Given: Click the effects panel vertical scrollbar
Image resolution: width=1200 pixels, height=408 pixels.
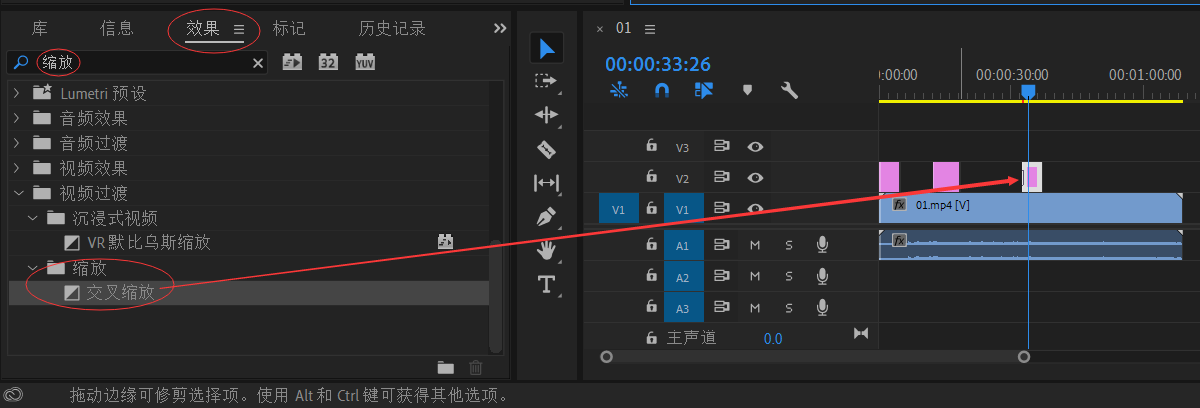Looking at the screenshot, I should click(495, 295).
